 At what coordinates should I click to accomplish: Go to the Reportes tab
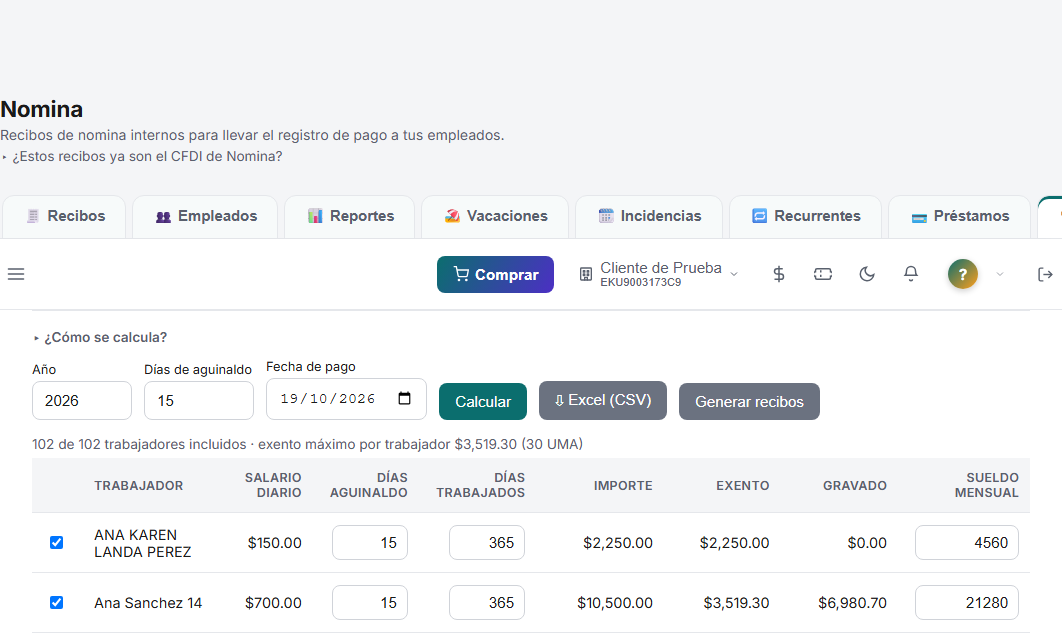click(x=349, y=217)
